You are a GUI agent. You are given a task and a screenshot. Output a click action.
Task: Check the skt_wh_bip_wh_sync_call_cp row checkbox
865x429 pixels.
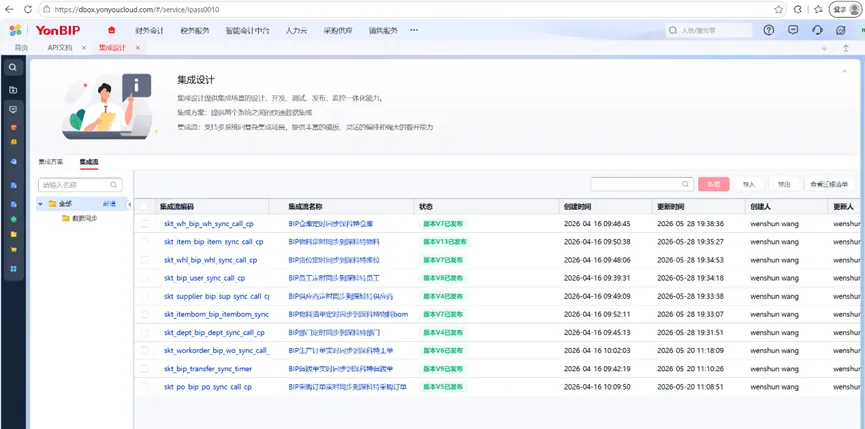pyautogui.click(x=145, y=224)
